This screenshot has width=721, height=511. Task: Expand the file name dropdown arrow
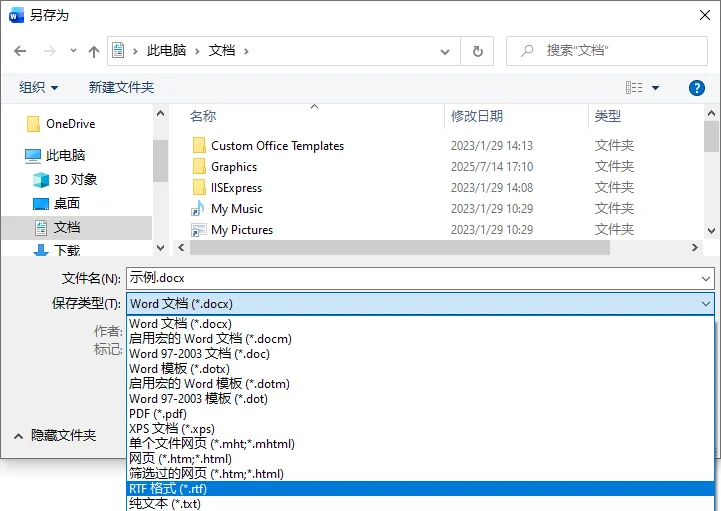[705, 279]
